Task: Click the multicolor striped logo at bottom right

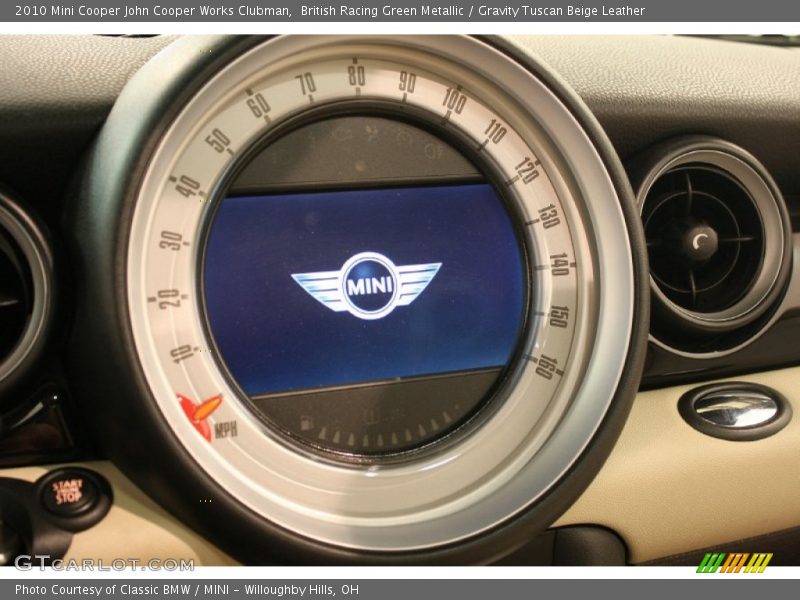Action: pyautogui.click(x=735, y=562)
